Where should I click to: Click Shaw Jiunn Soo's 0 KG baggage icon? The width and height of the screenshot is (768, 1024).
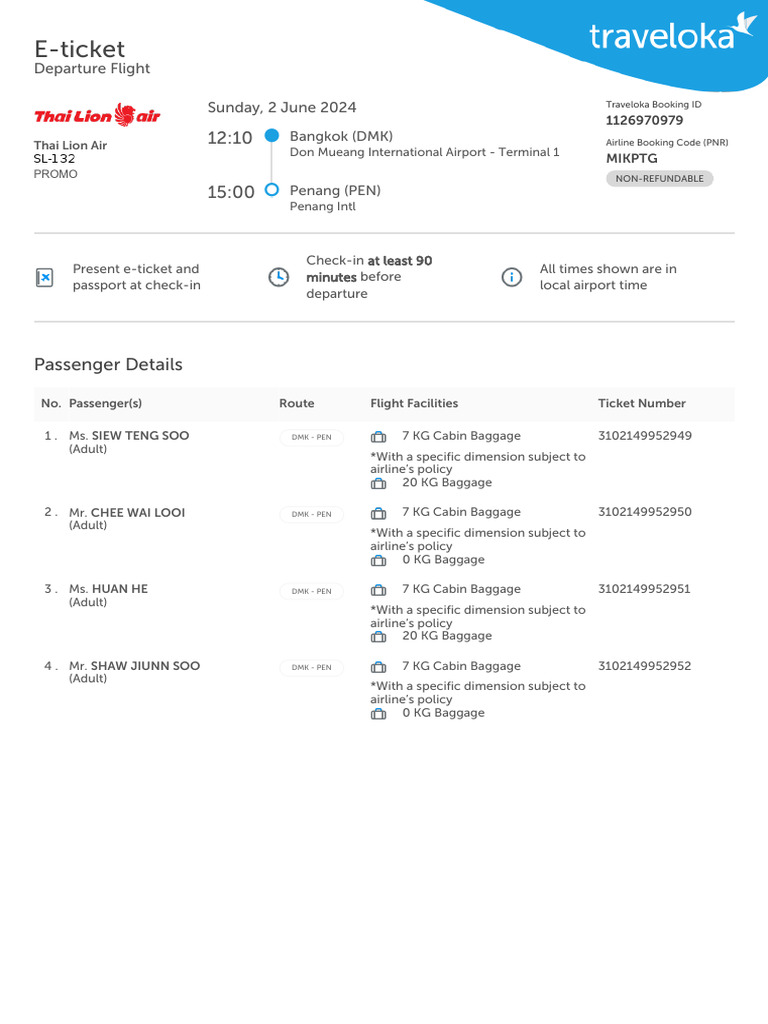pos(378,714)
